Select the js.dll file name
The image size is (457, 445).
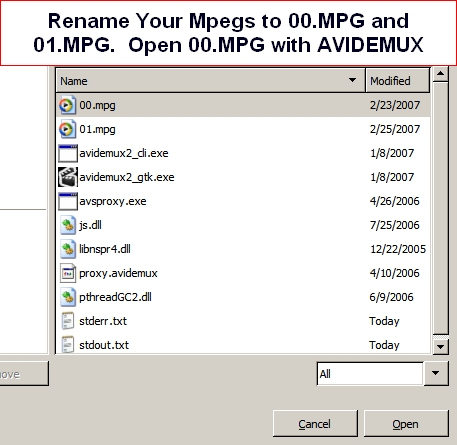coord(90,225)
